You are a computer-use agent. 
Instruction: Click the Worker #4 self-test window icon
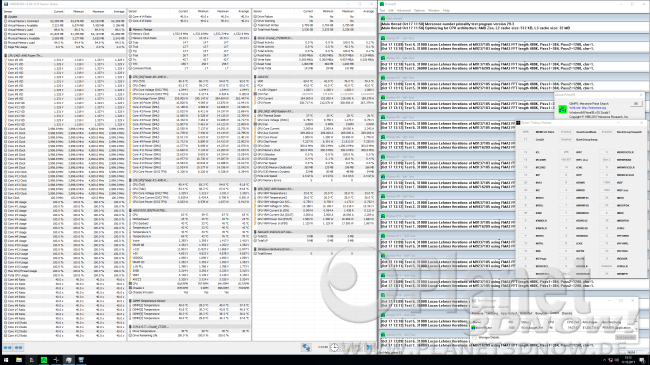click(x=383, y=97)
